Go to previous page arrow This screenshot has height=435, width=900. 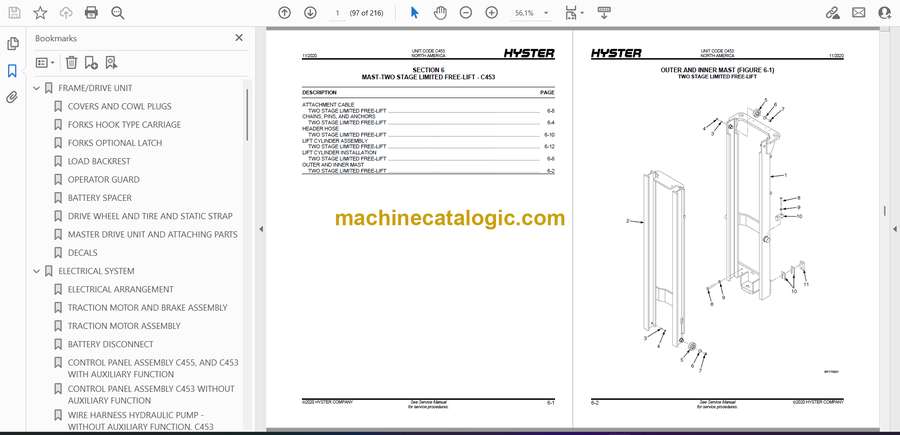[284, 13]
